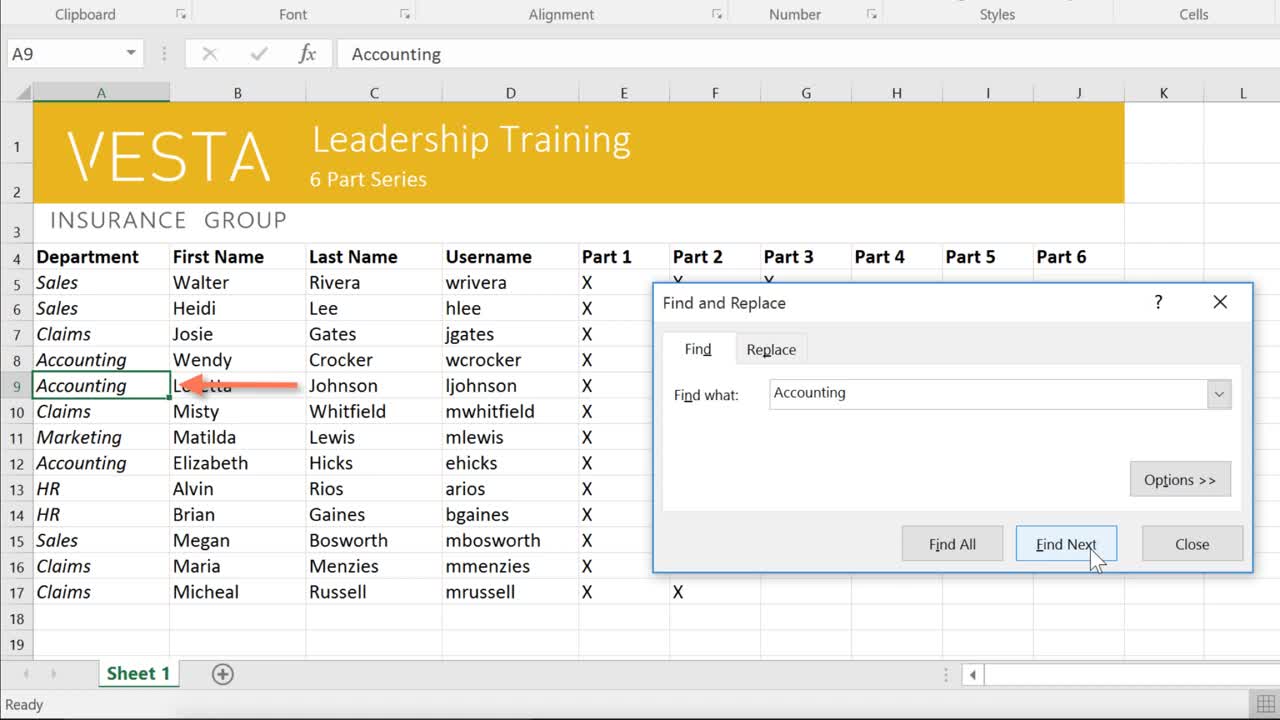Open the Font group dialog launcher

(x=405, y=14)
